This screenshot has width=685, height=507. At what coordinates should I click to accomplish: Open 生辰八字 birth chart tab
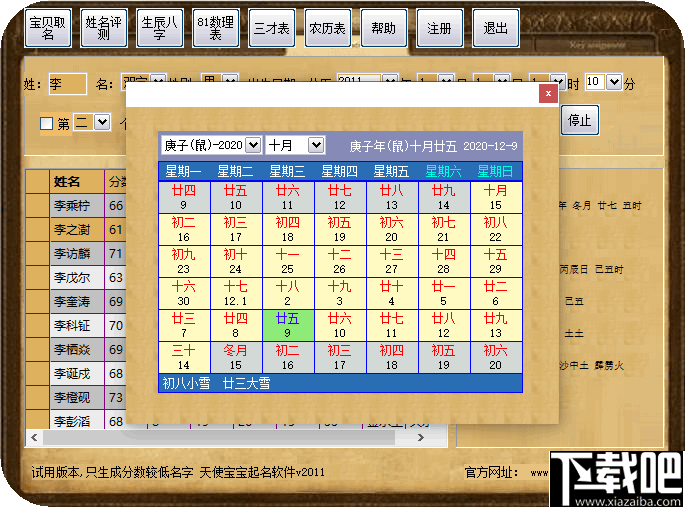click(x=160, y=28)
